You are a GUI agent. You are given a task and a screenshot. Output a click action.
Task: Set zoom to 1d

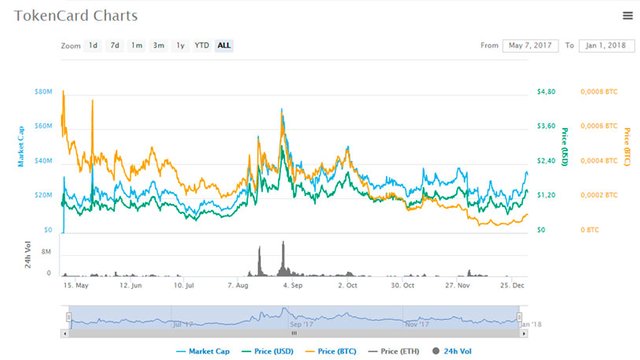[x=93, y=45]
